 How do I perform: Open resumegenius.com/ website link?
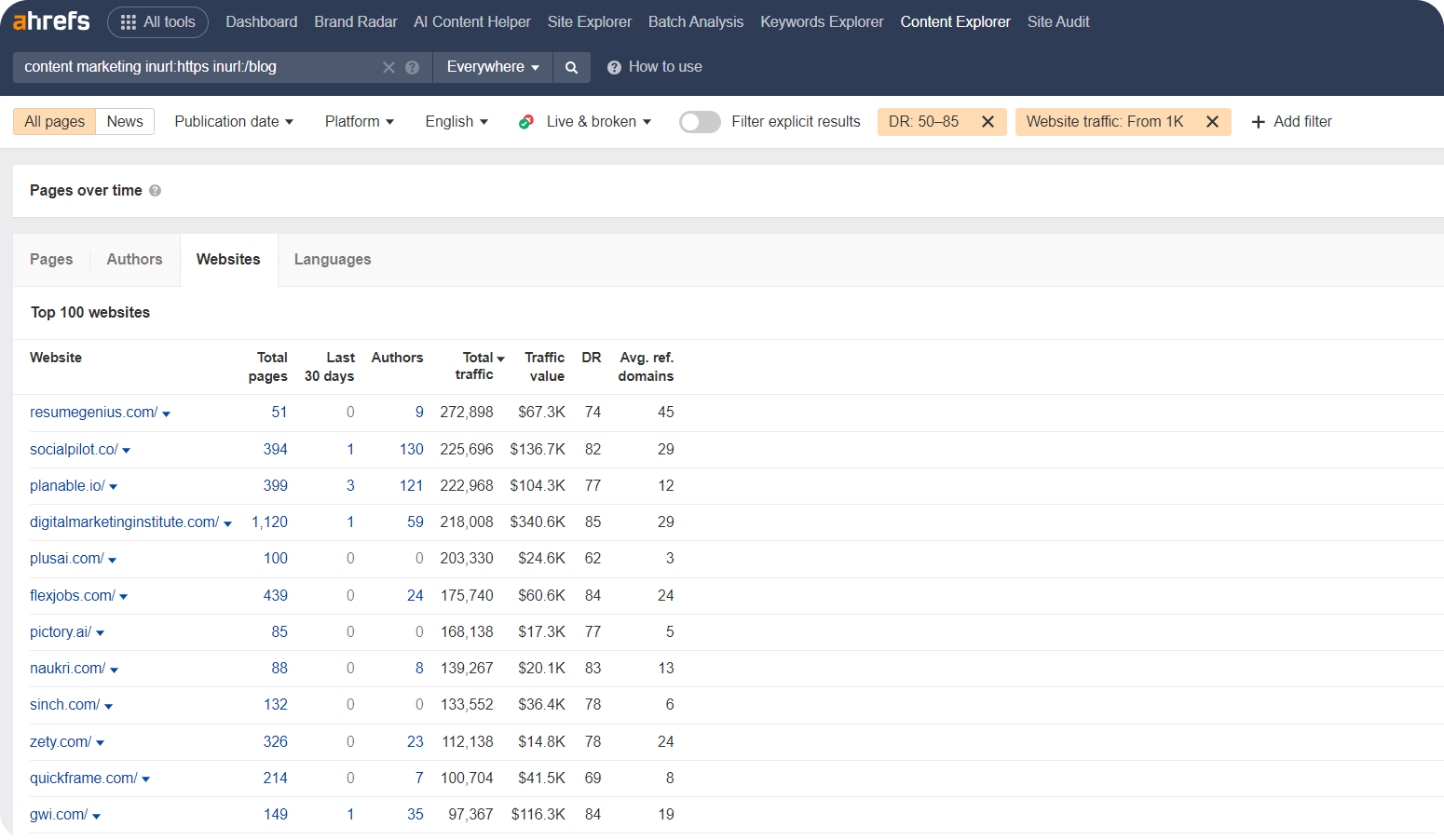click(94, 413)
